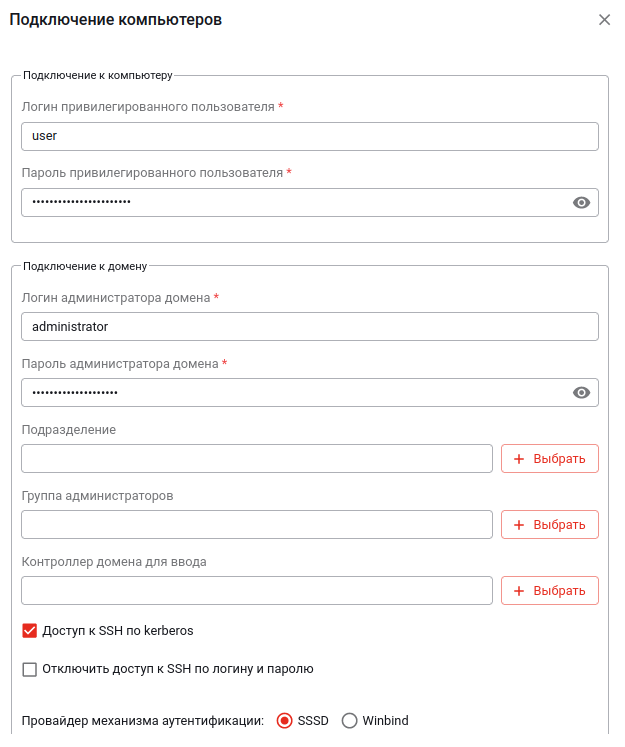Focus the domain administrator login field

pos(309,327)
